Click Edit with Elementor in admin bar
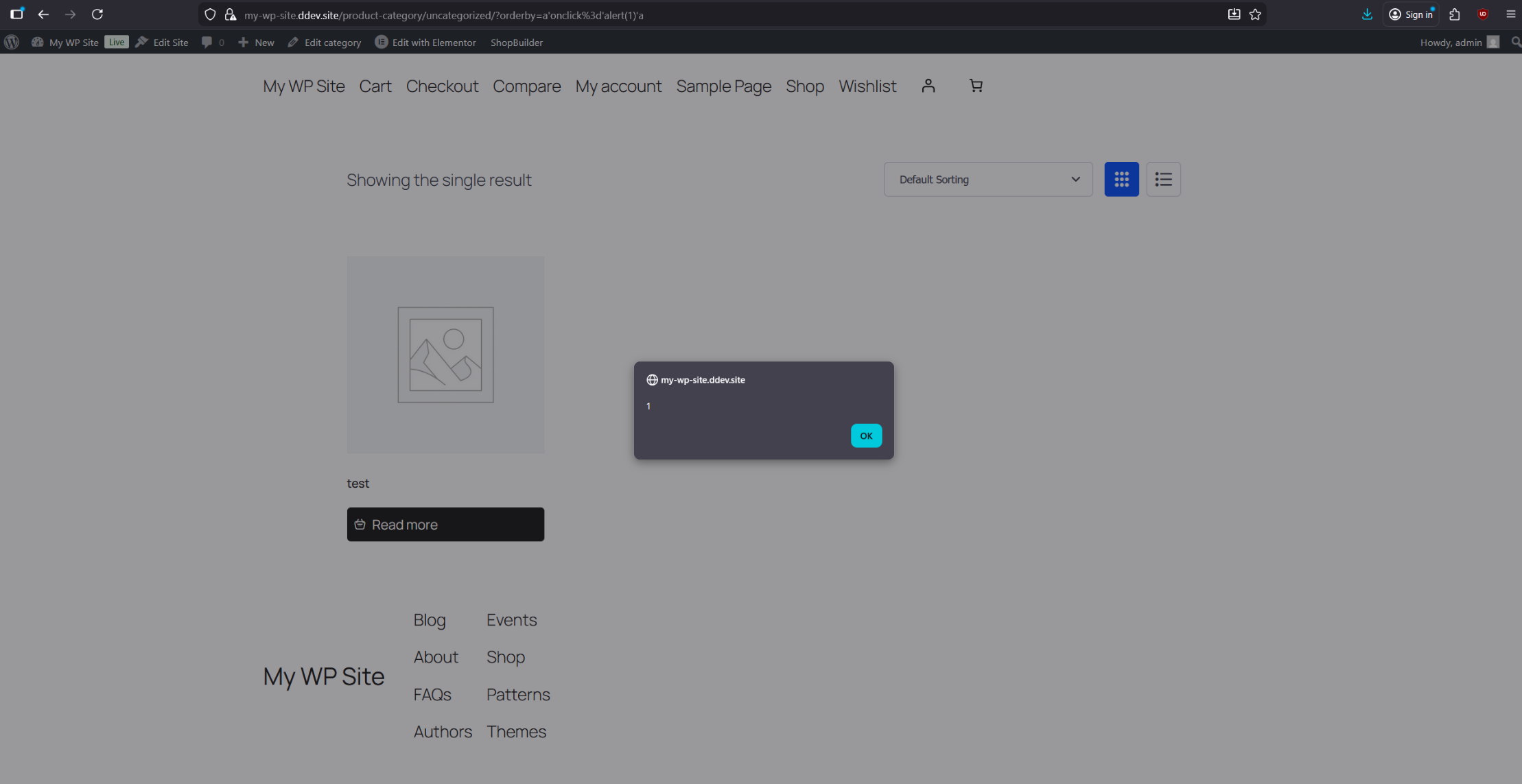1522x784 pixels. tap(425, 42)
